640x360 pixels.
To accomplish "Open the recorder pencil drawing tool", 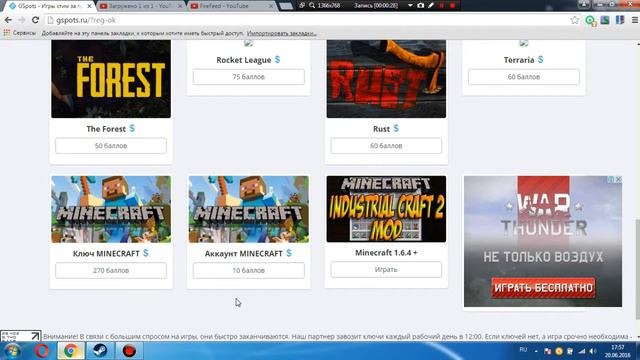I will point(431,5).
